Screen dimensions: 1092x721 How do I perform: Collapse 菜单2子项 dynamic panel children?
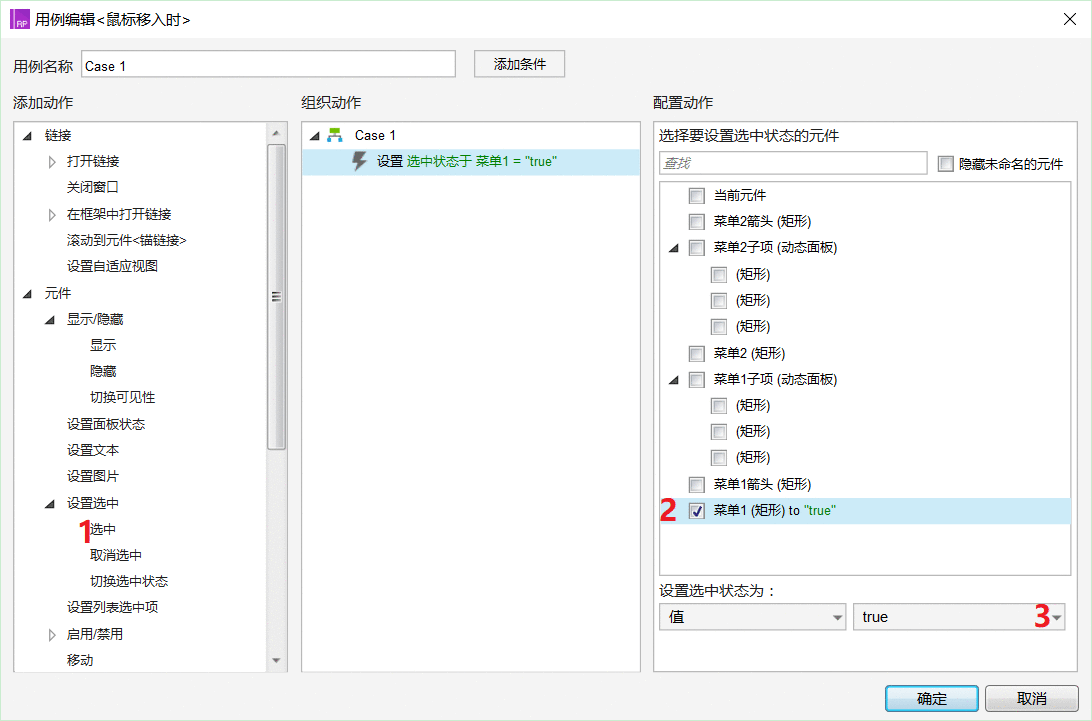pyautogui.click(x=673, y=248)
